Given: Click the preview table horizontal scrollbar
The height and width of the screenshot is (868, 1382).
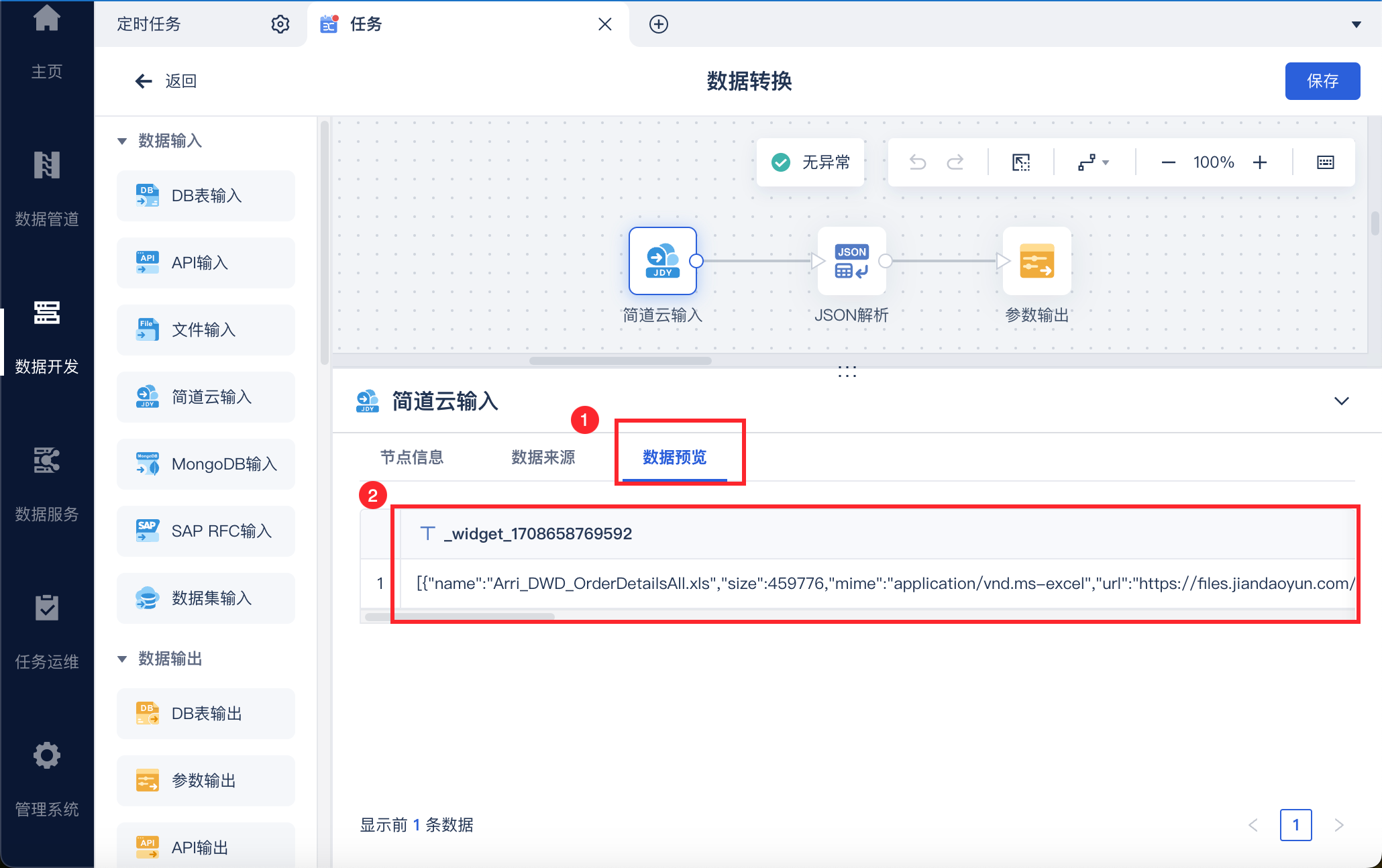Looking at the screenshot, I should click(460, 616).
